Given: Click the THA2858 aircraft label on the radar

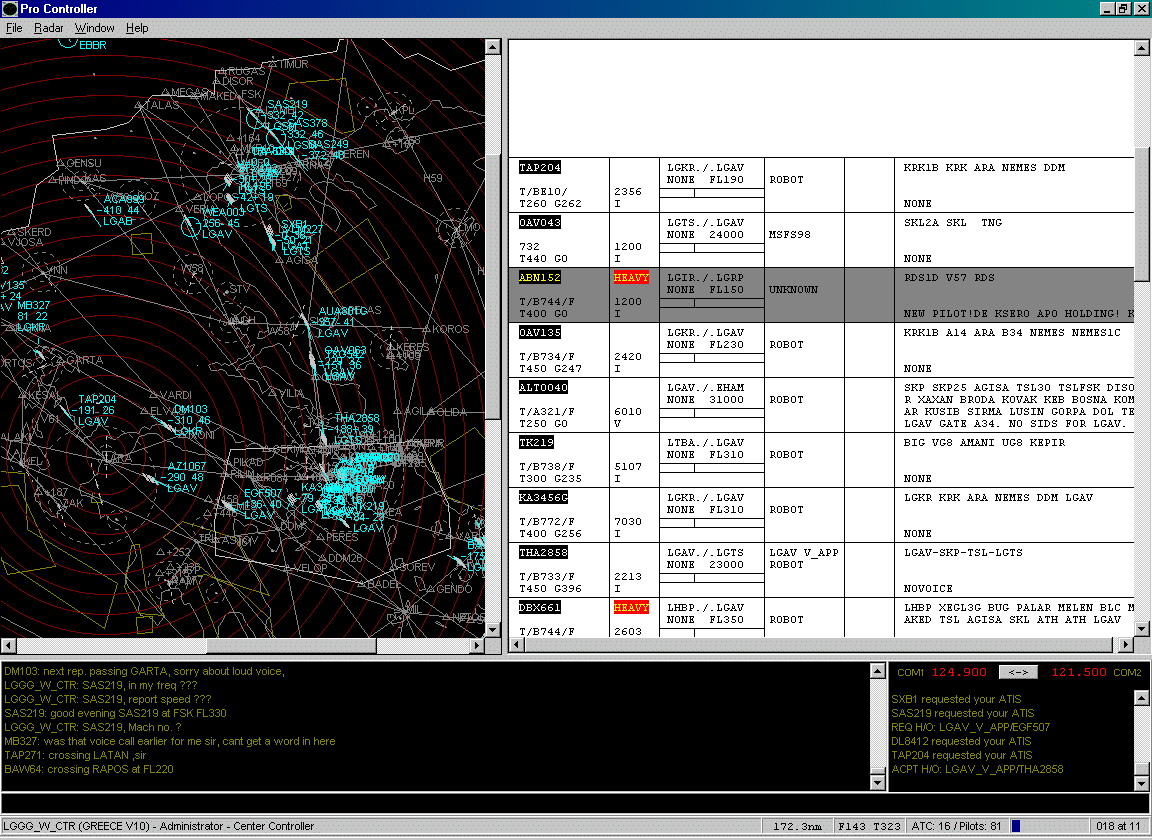Looking at the screenshot, I should (357, 418).
